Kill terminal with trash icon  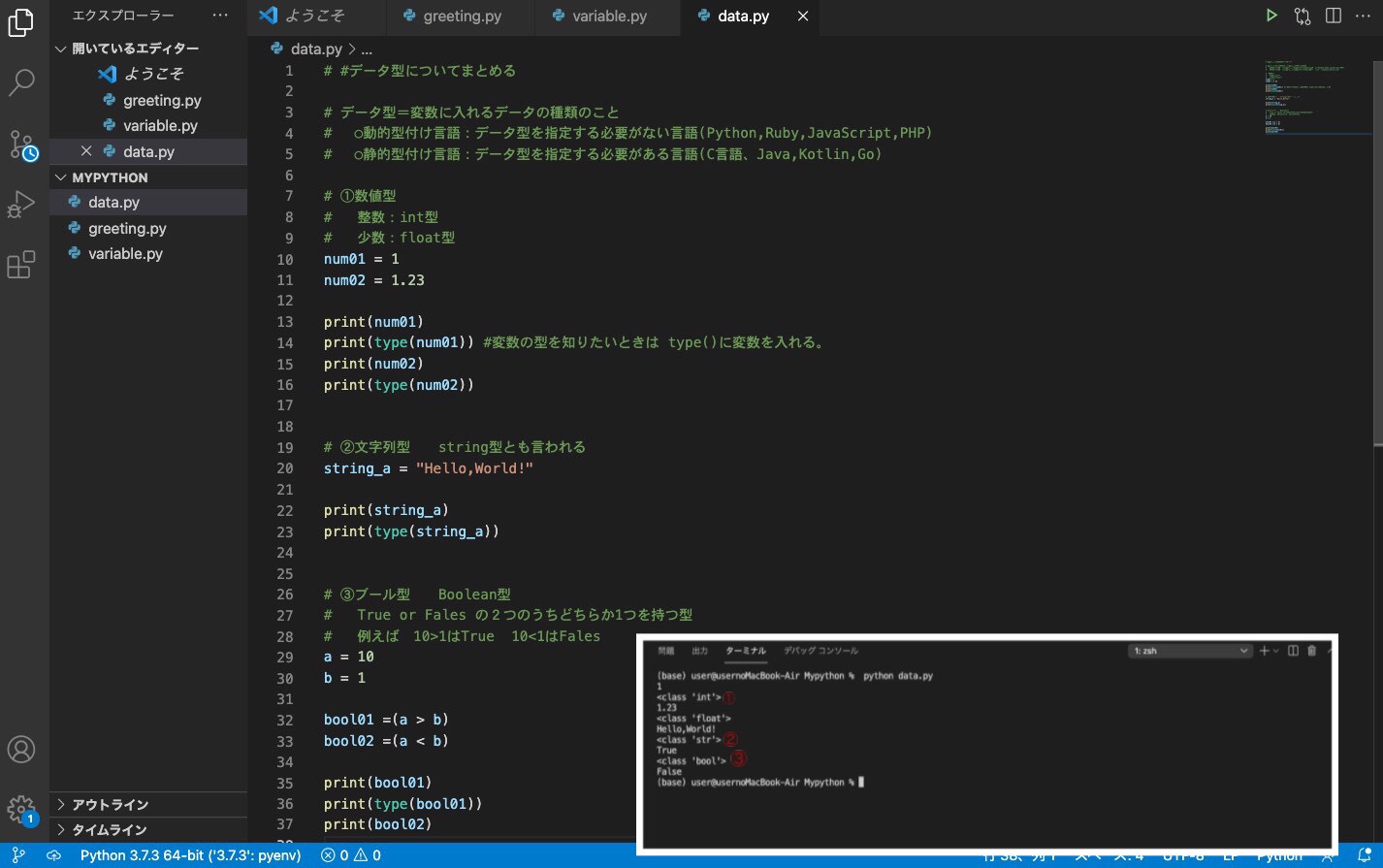(1311, 651)
